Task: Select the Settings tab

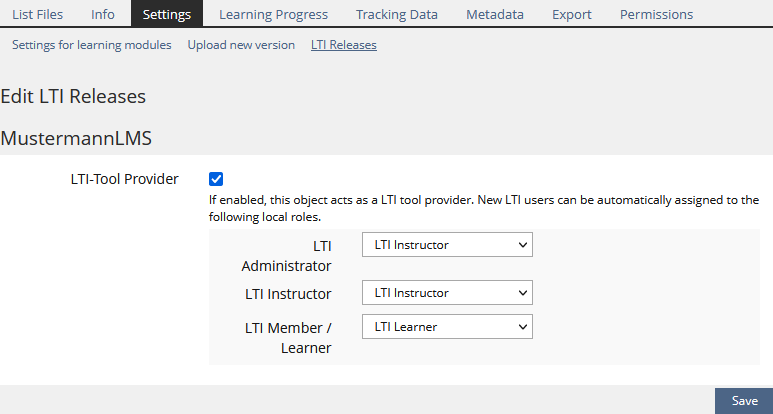Action: [x=166, y=14]
